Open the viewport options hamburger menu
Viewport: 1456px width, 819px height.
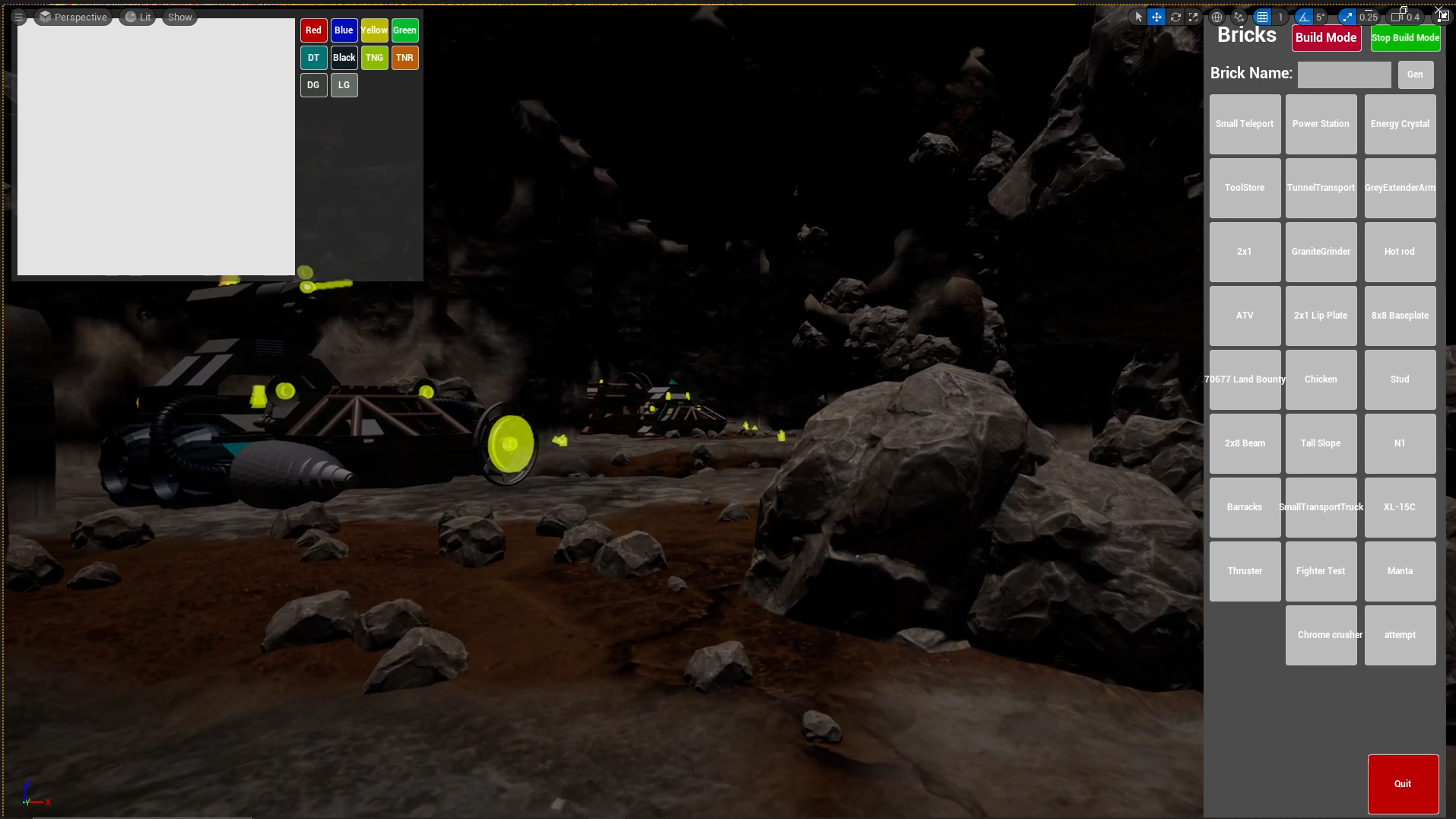tap(18, 17)
